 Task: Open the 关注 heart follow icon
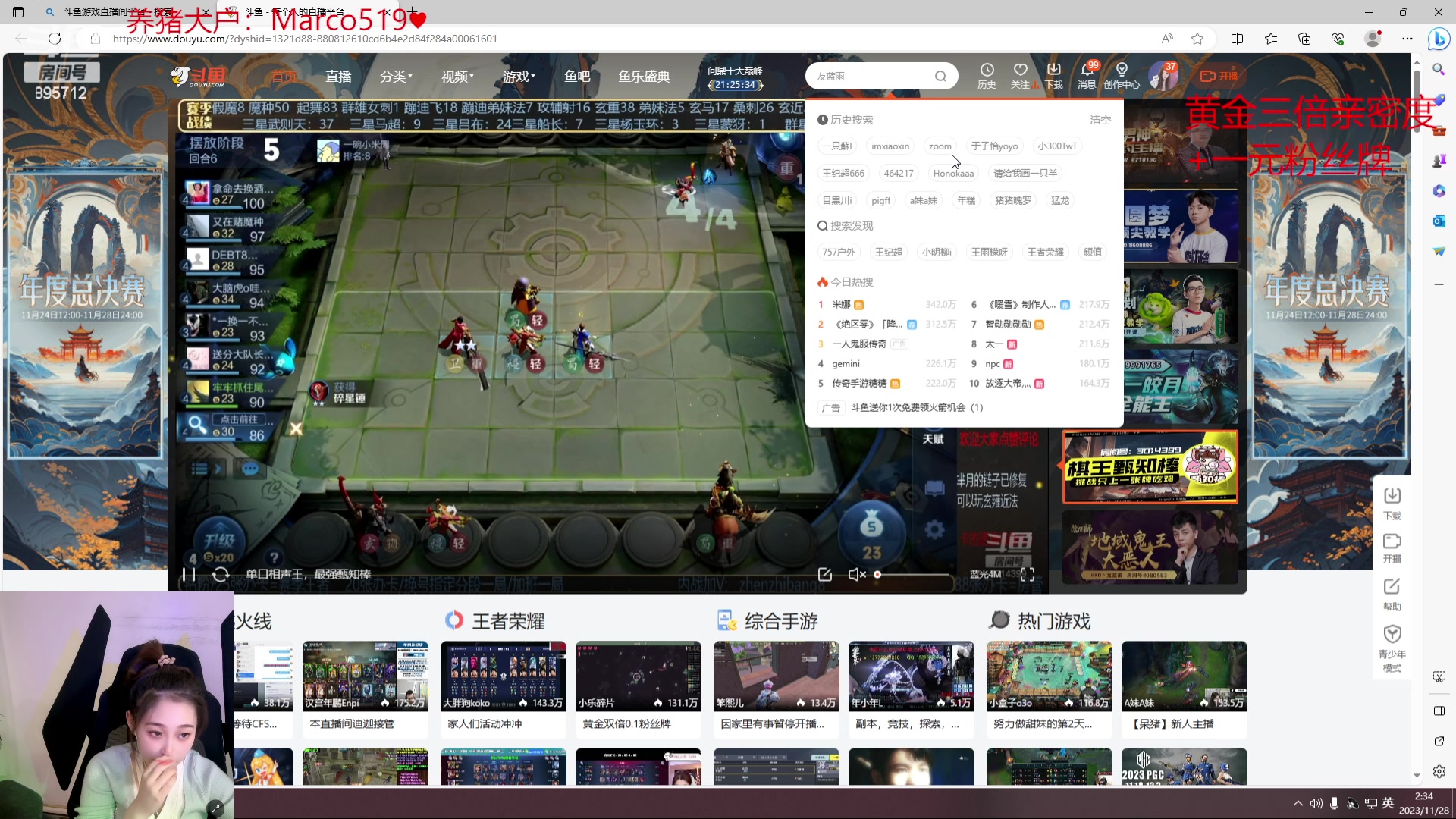point(1020,70)
